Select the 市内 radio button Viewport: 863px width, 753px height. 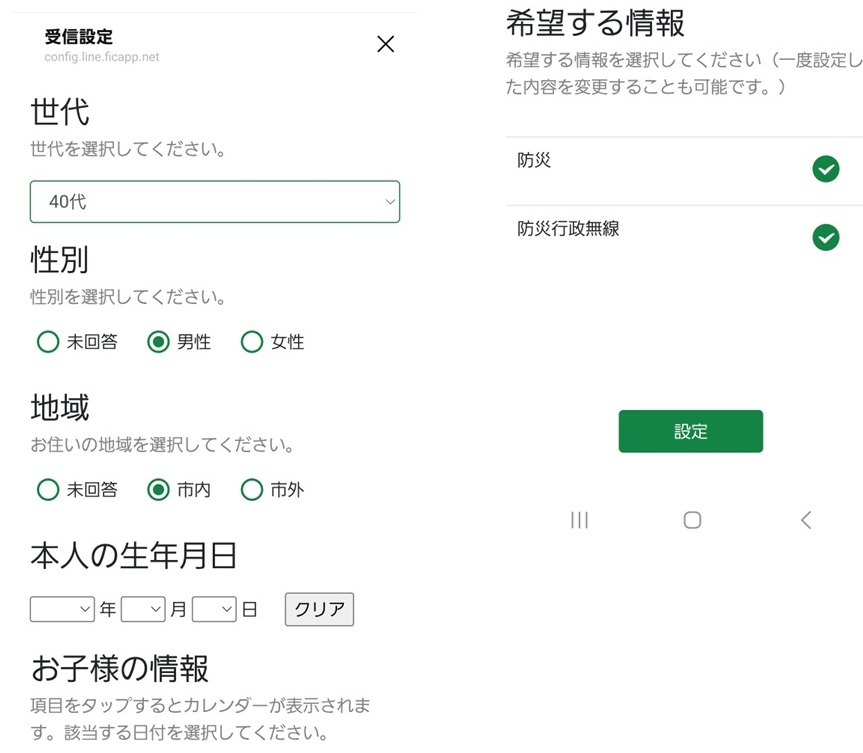[158, 489]
